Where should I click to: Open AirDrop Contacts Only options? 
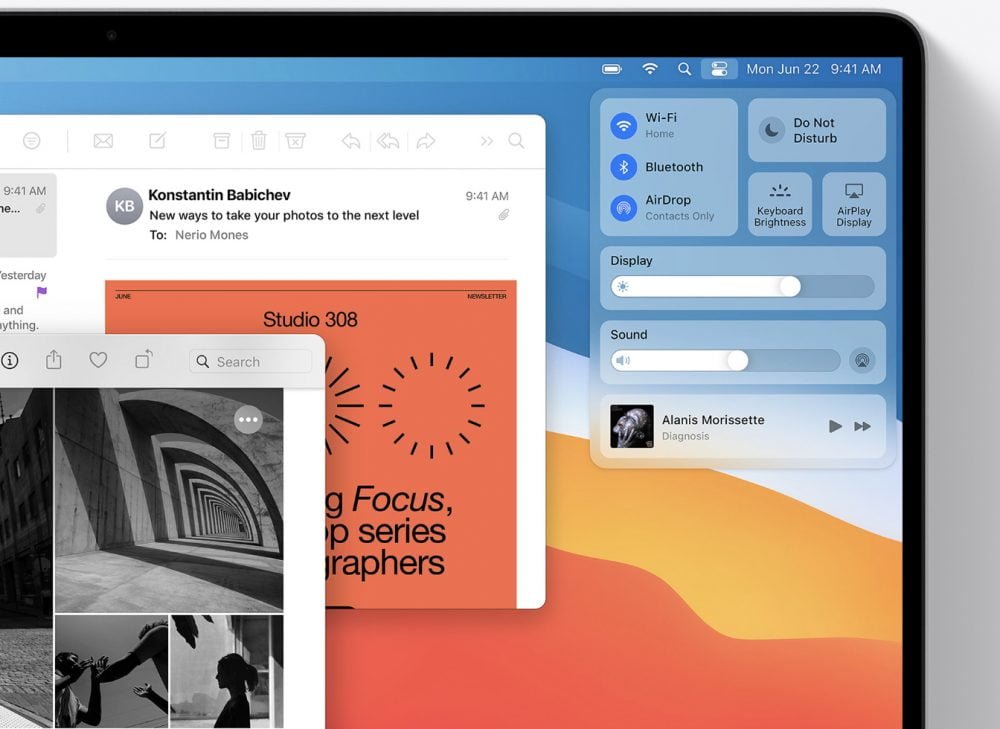click(624, 207)
